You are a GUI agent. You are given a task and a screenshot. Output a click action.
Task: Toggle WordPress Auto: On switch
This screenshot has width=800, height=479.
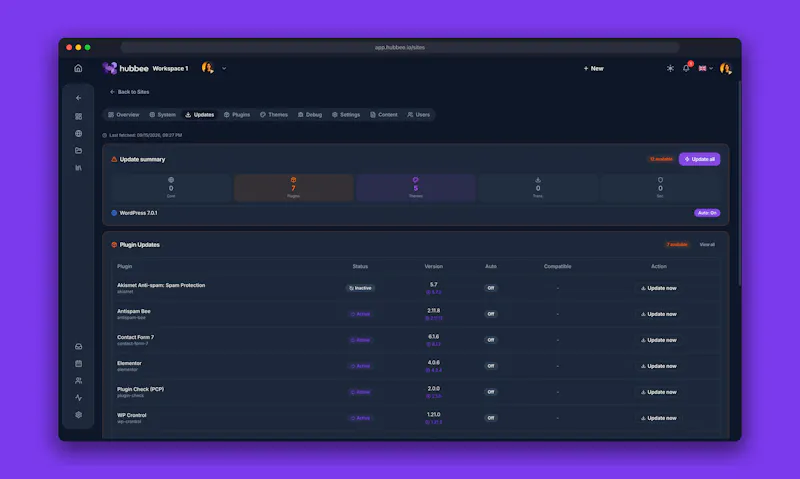point(707,213)
